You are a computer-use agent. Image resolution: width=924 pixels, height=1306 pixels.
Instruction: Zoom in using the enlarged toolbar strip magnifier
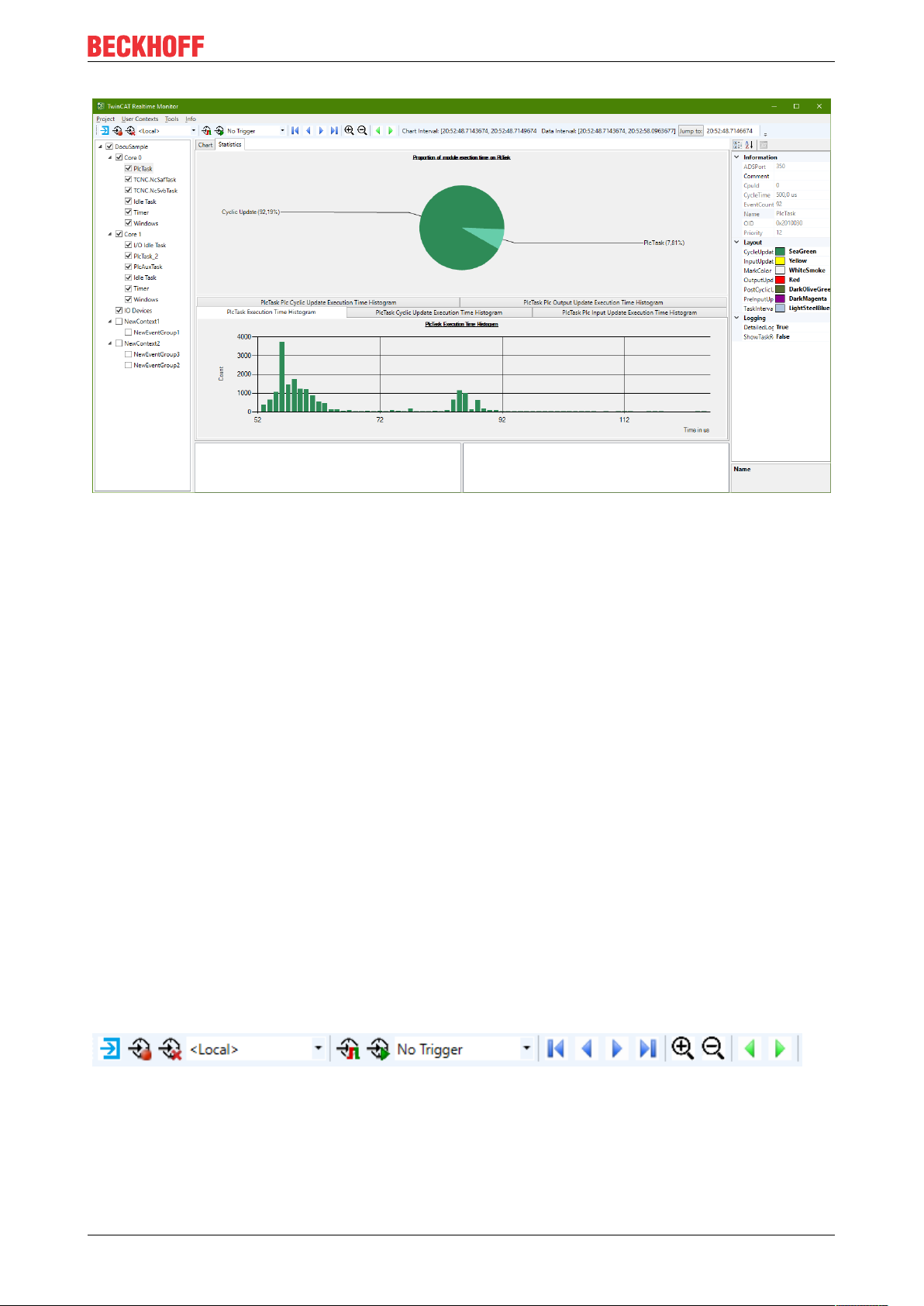coord(682,1049)
